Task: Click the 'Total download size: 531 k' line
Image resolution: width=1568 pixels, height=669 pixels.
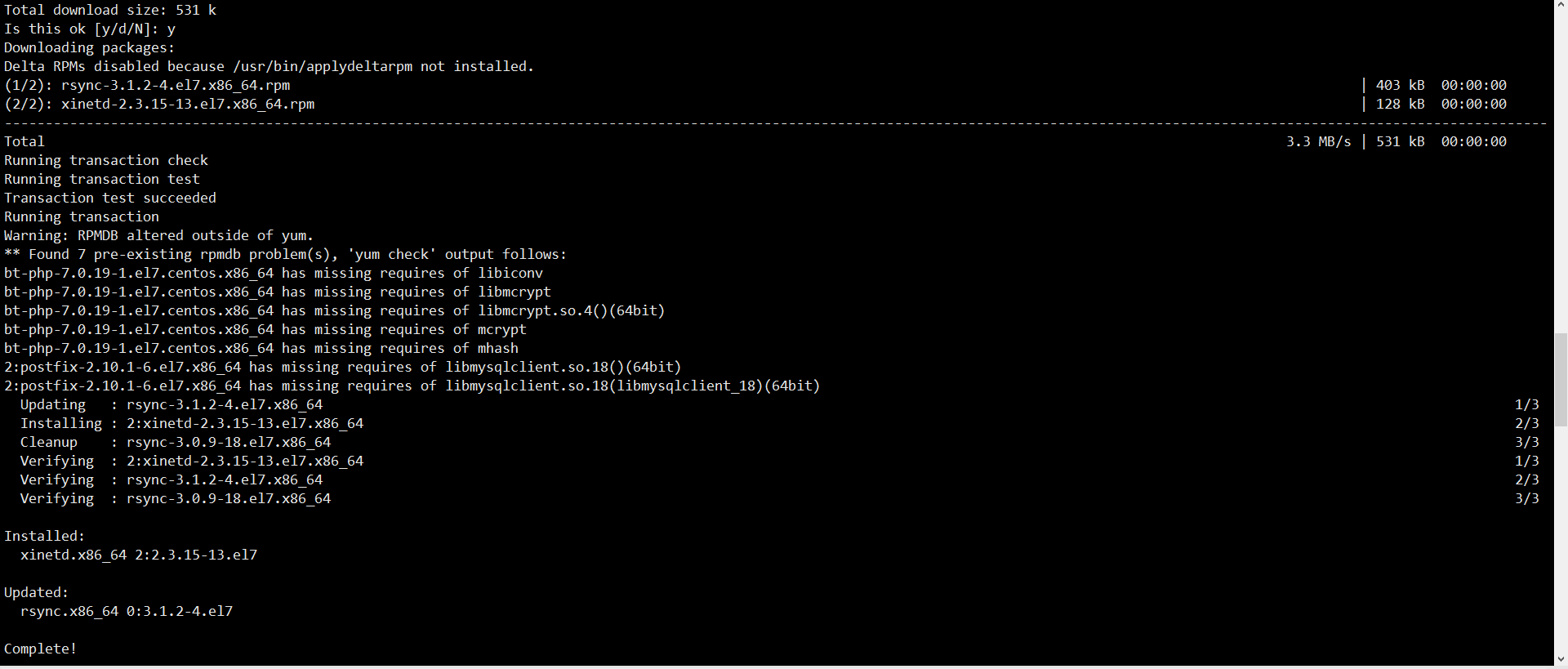Action: (x=110, y=10)
